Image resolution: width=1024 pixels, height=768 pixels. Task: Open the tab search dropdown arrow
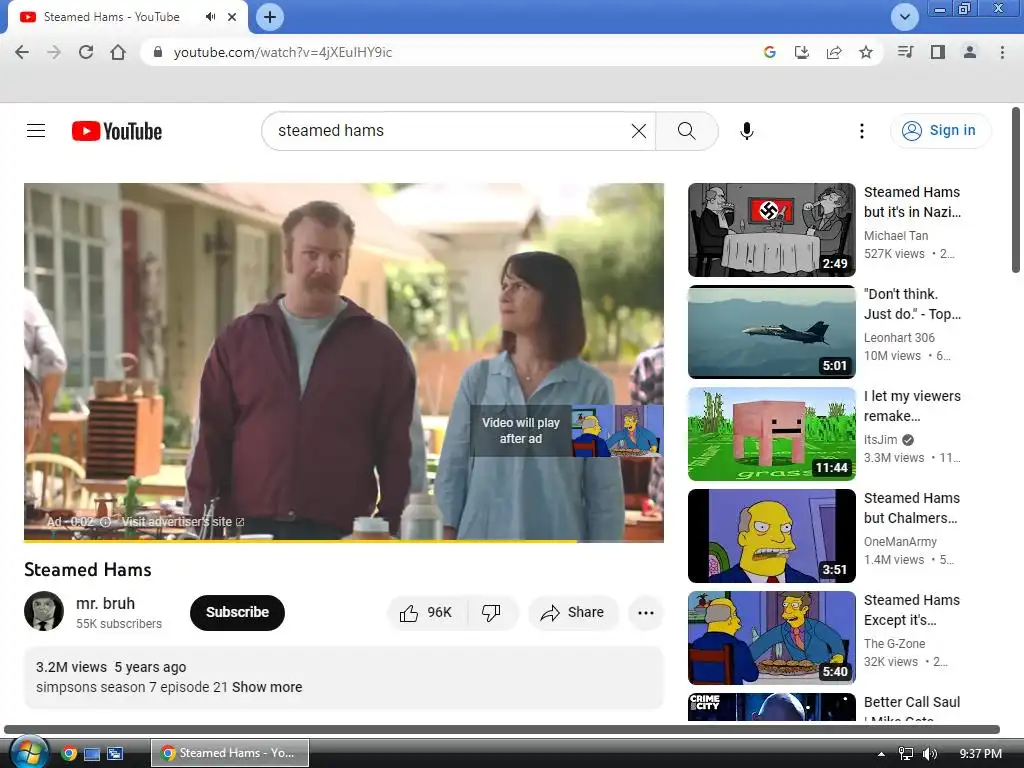point(904,17)
